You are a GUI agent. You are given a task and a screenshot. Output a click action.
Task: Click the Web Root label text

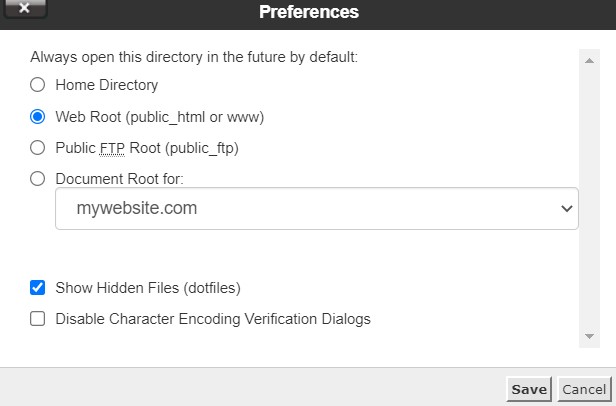point(159,116)
